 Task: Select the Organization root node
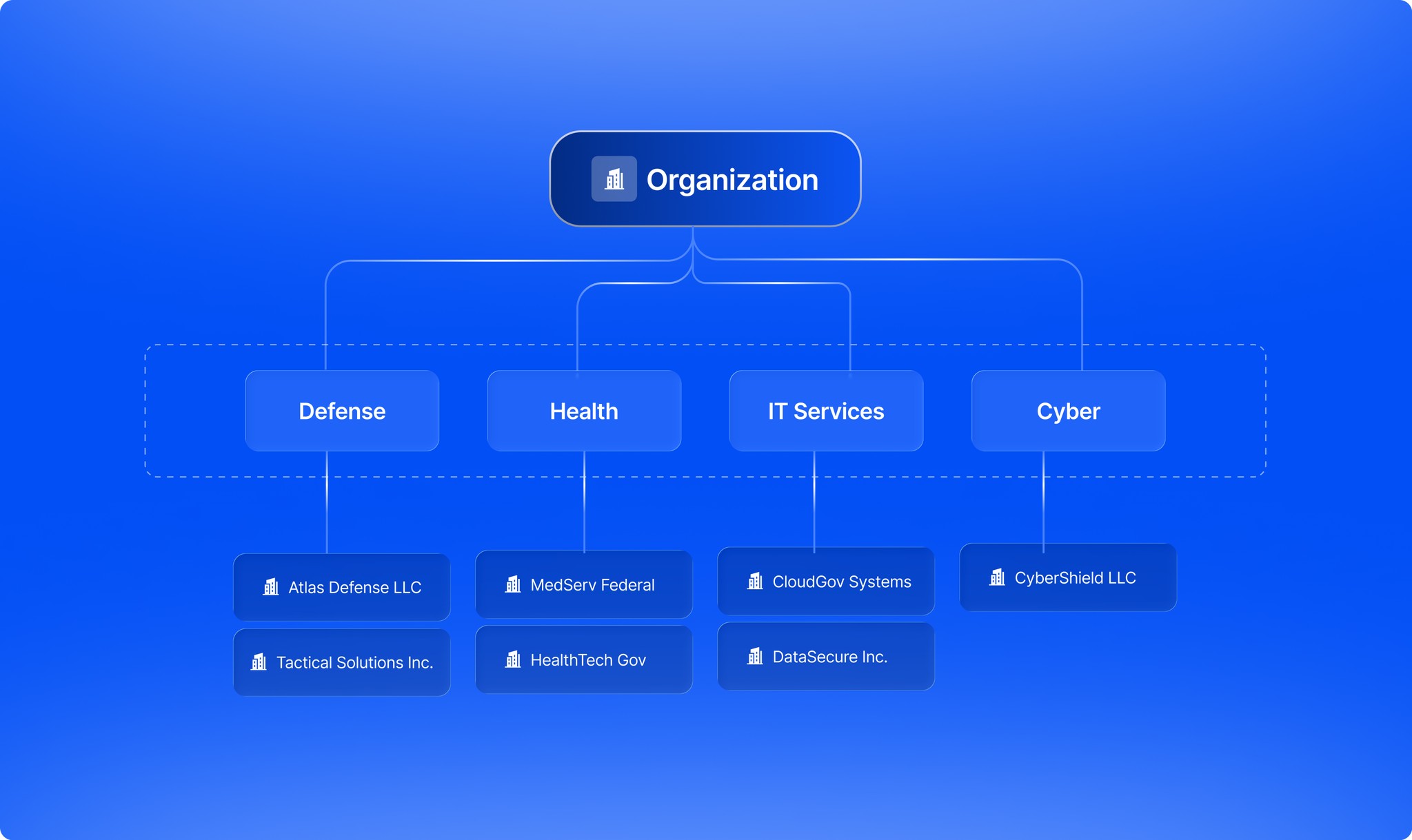pos(731,179)
